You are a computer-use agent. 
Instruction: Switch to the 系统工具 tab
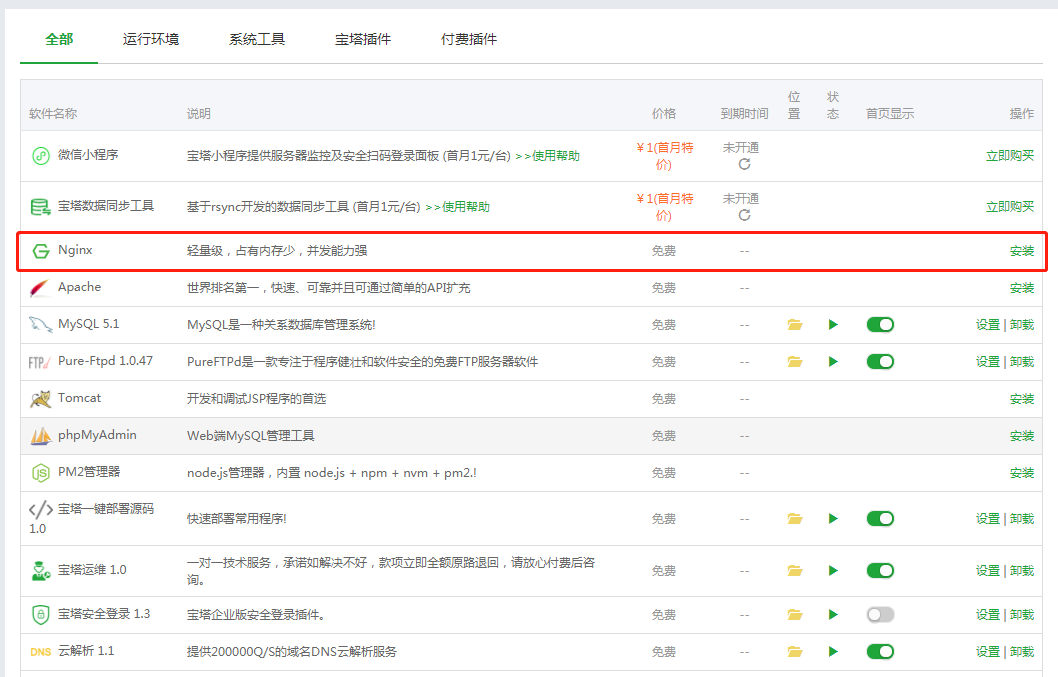click(x=257, y=40)
